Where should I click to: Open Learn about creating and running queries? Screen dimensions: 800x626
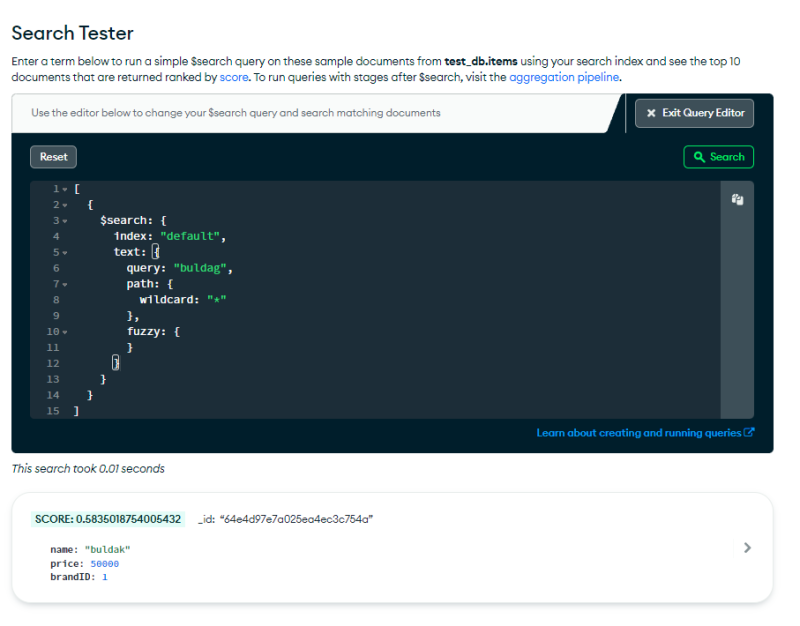pos(638,433)
